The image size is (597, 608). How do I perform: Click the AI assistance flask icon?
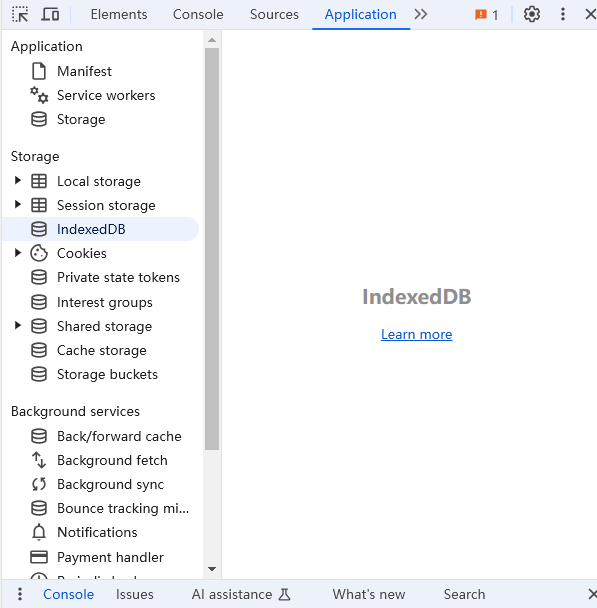(x=285, y=594)
